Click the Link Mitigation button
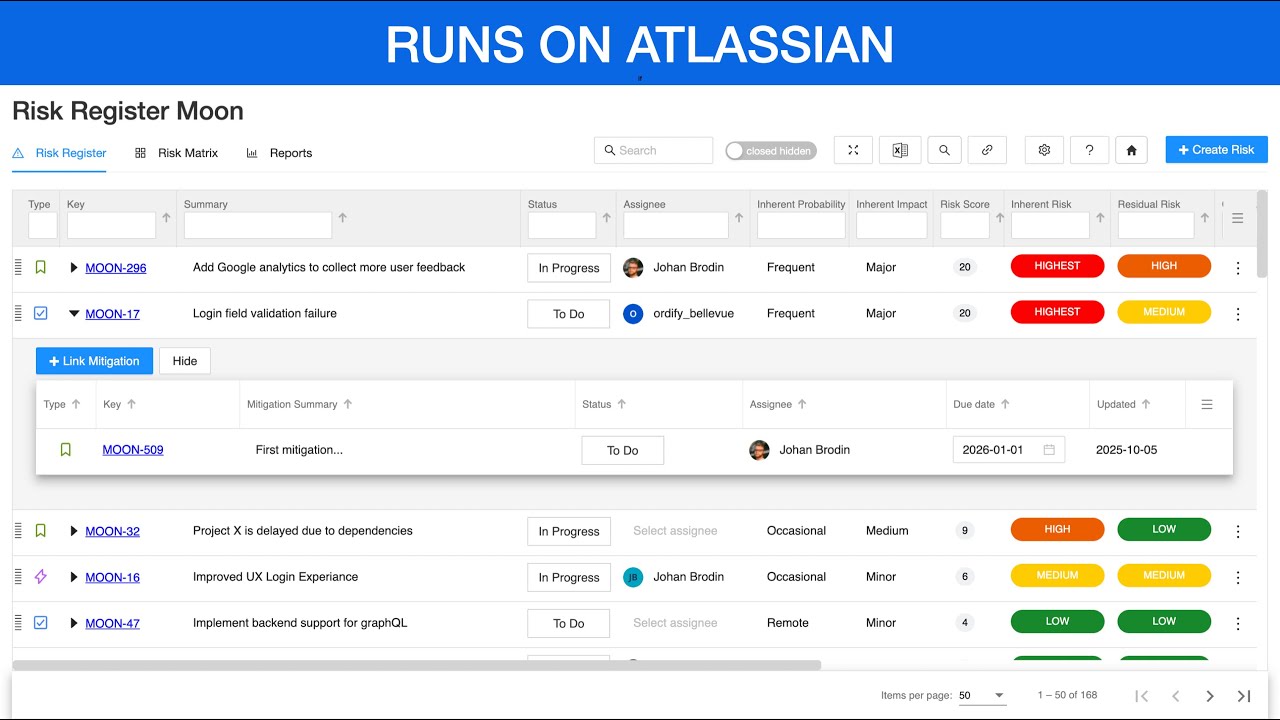The width and height of the screenshot is (1280, 720). [94, 361]
